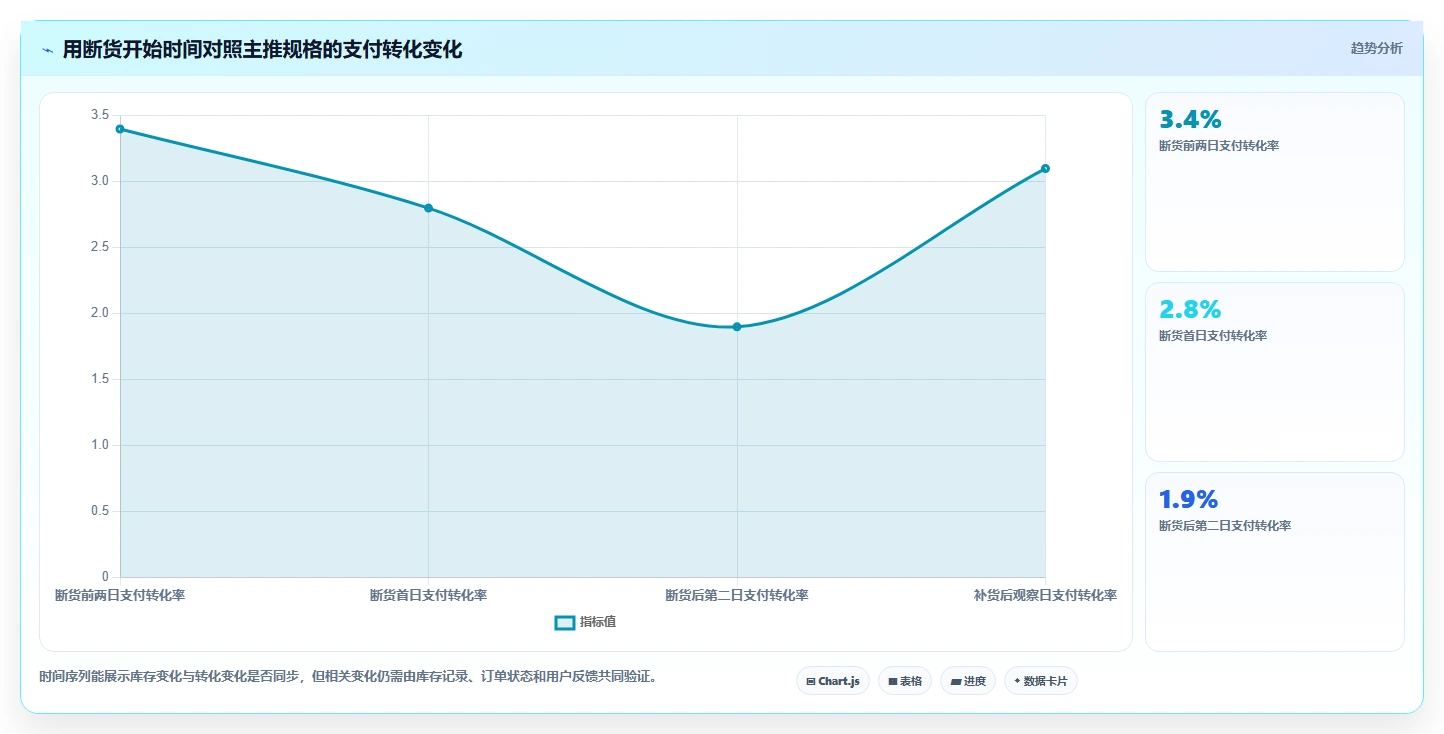This screenshot has width=1444, height=734.
Task: Click the lightning icon beside the title
Action: tap(47, 50)
